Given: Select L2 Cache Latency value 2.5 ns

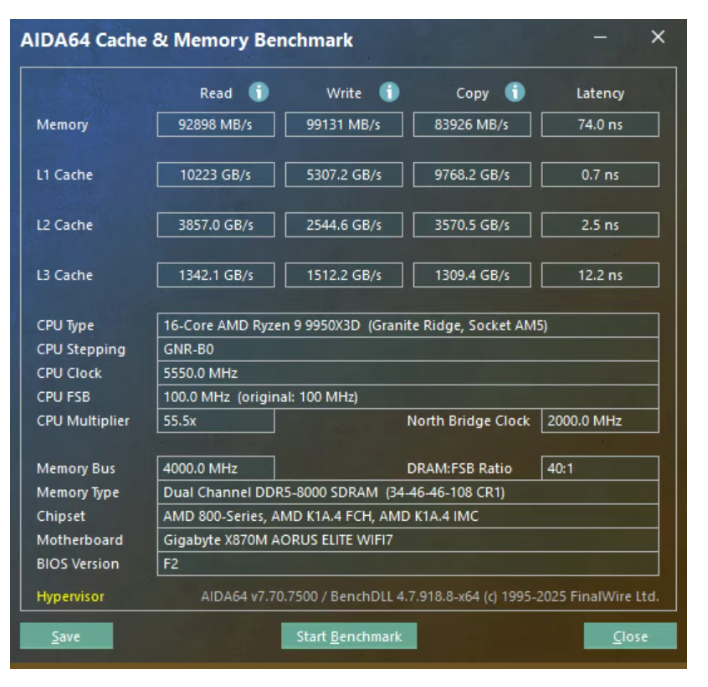Looking at the screenshot, I should 600,224.
